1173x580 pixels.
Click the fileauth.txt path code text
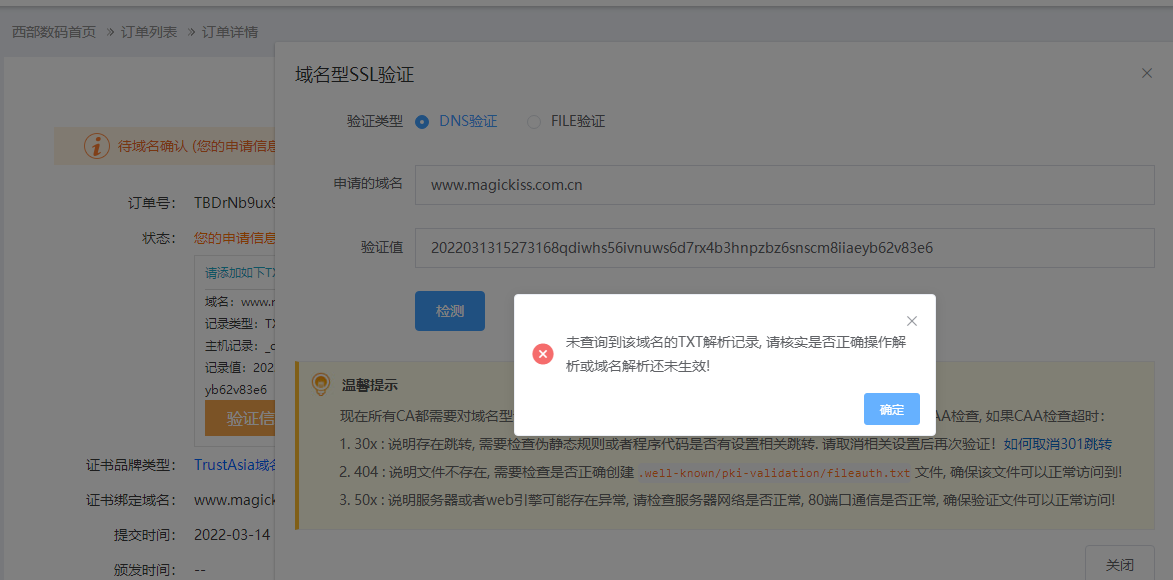(x=774, y=472)
